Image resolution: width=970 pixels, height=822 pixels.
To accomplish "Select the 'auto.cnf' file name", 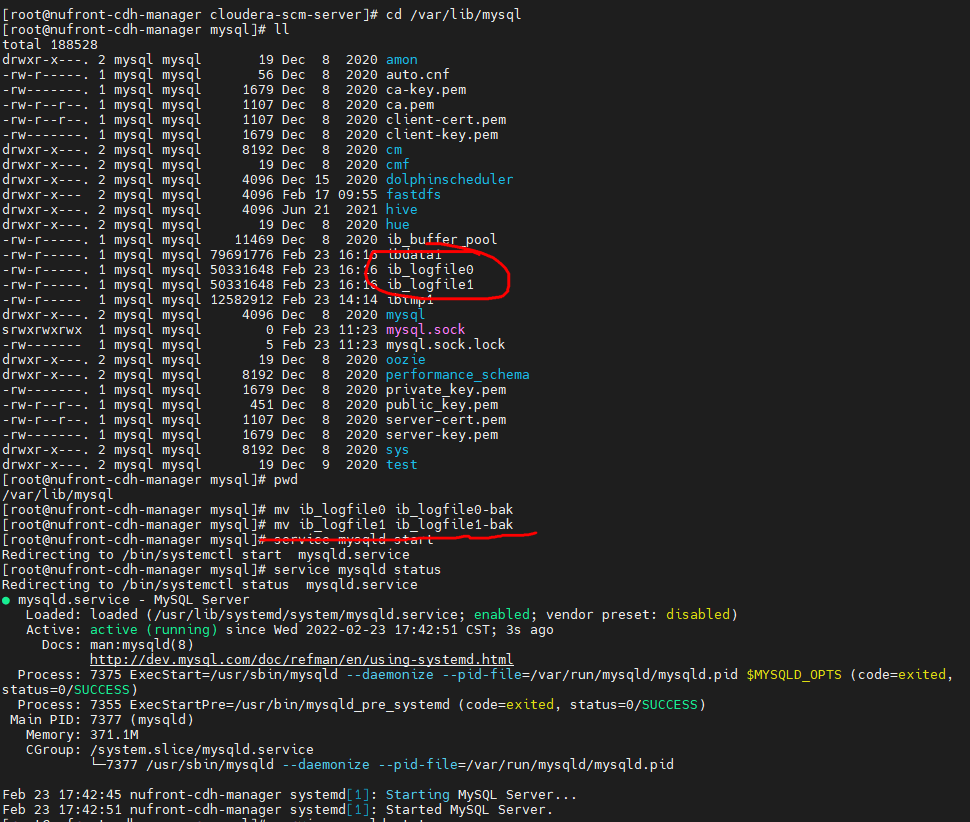I will pyautogui.click(x=418, y=74).
